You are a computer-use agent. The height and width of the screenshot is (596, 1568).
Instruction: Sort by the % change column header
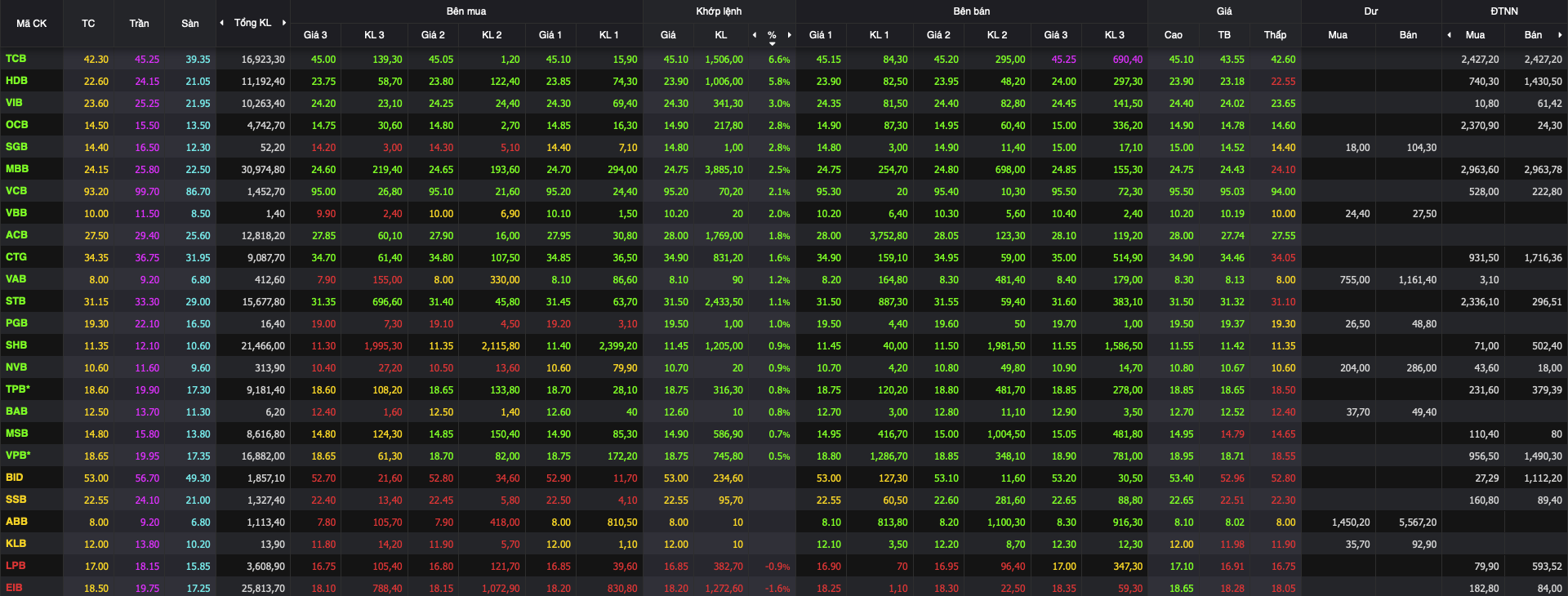point(772,35)
